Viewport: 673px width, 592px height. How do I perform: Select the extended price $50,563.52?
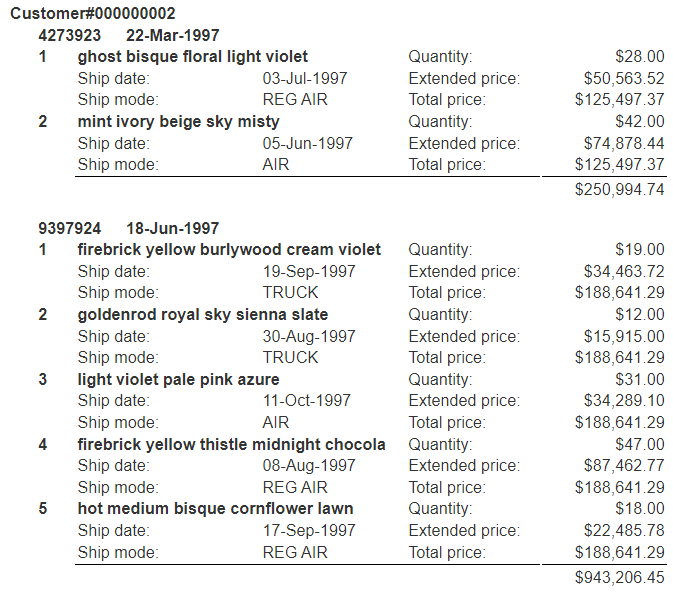[x=624, y=79]
